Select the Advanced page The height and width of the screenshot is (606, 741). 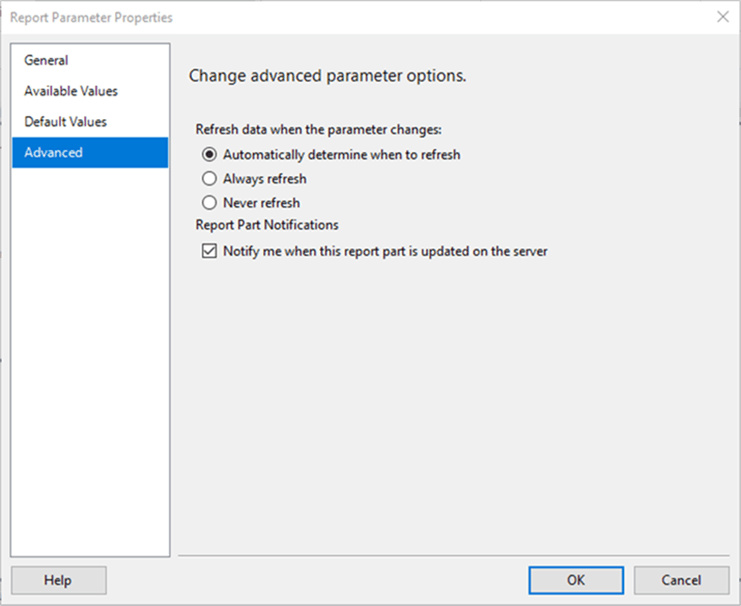90,153
